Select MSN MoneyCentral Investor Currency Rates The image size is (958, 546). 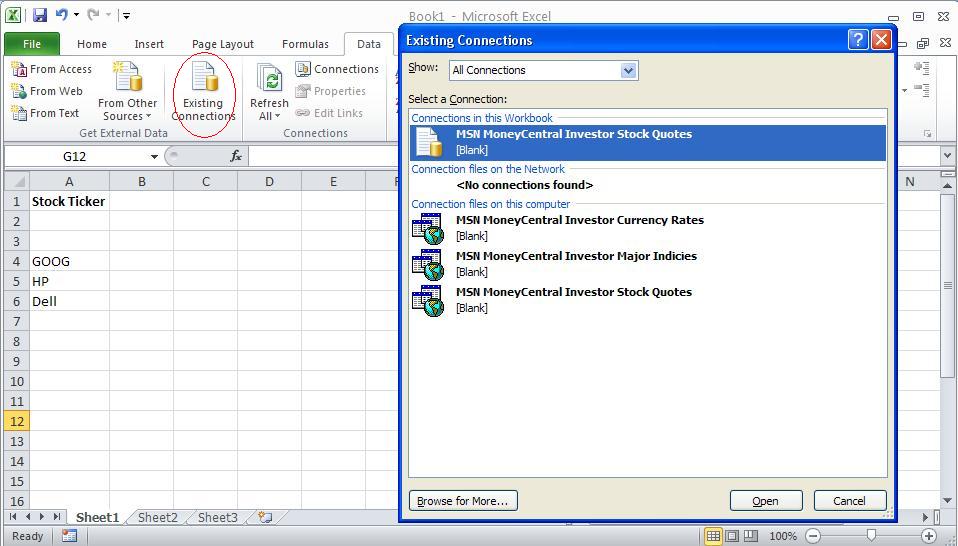(x=648, y=228)
